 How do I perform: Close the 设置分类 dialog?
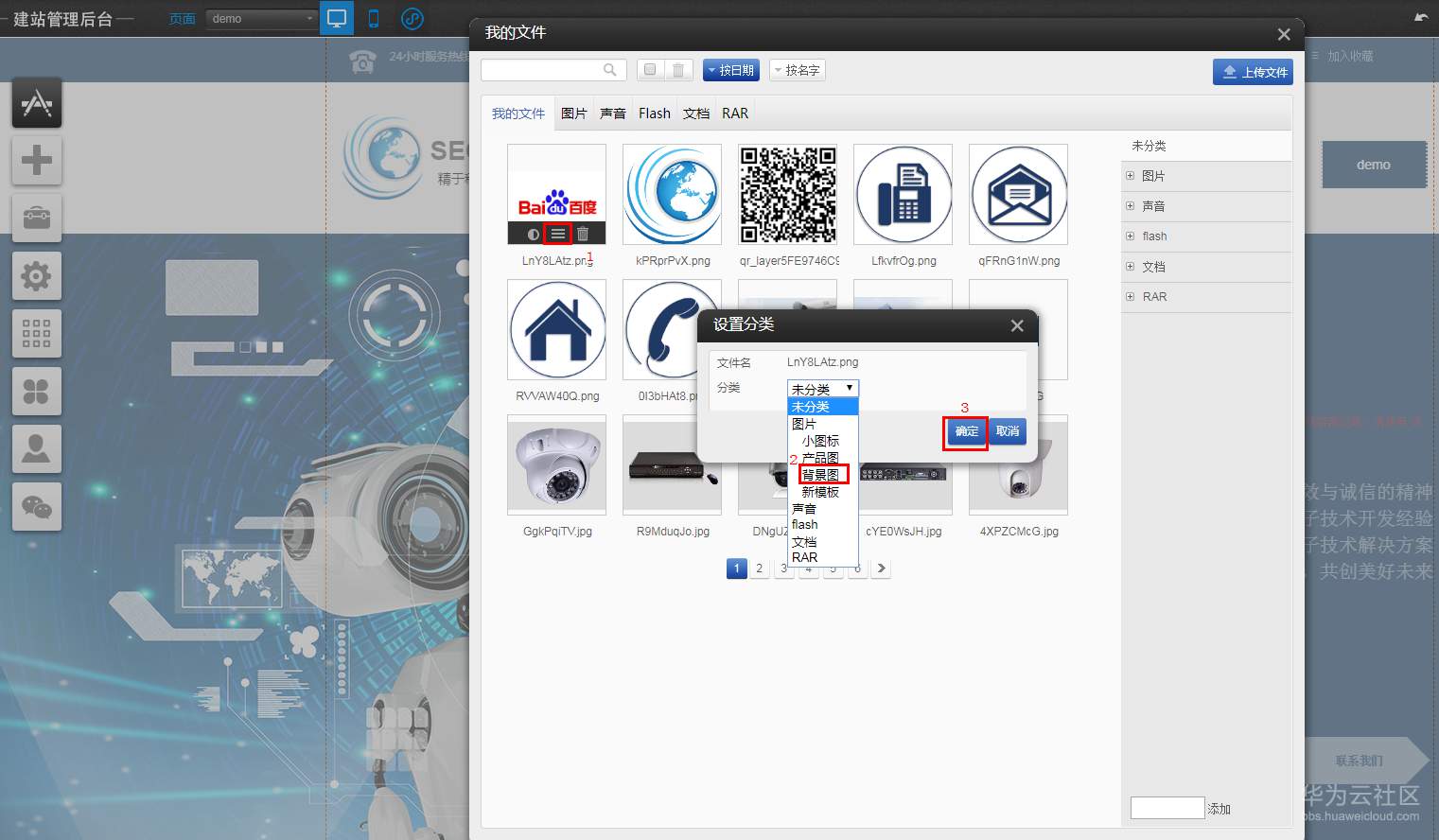click(1017, 325)
